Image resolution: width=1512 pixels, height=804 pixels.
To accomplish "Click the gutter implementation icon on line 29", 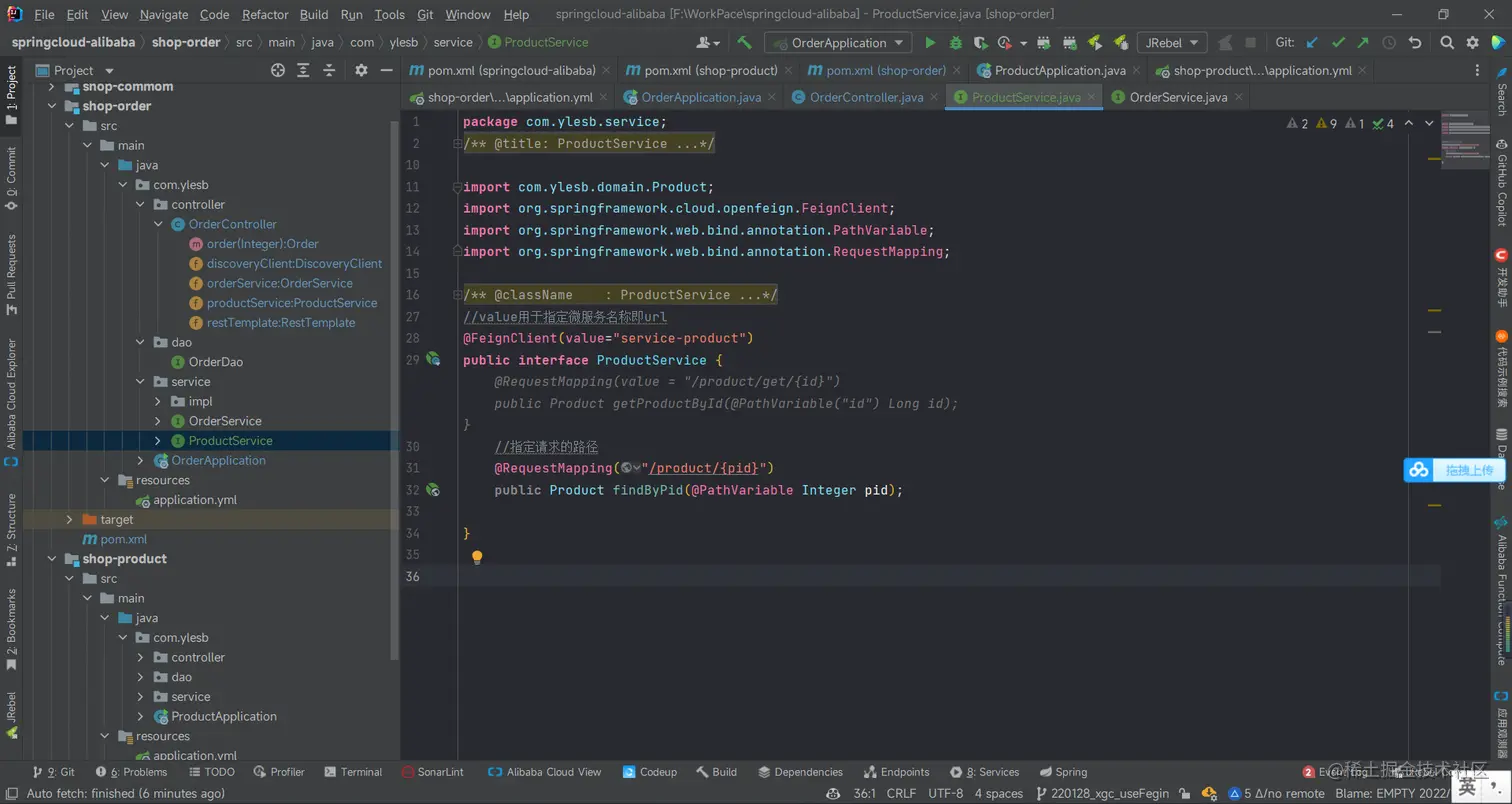I will point(433,359).
